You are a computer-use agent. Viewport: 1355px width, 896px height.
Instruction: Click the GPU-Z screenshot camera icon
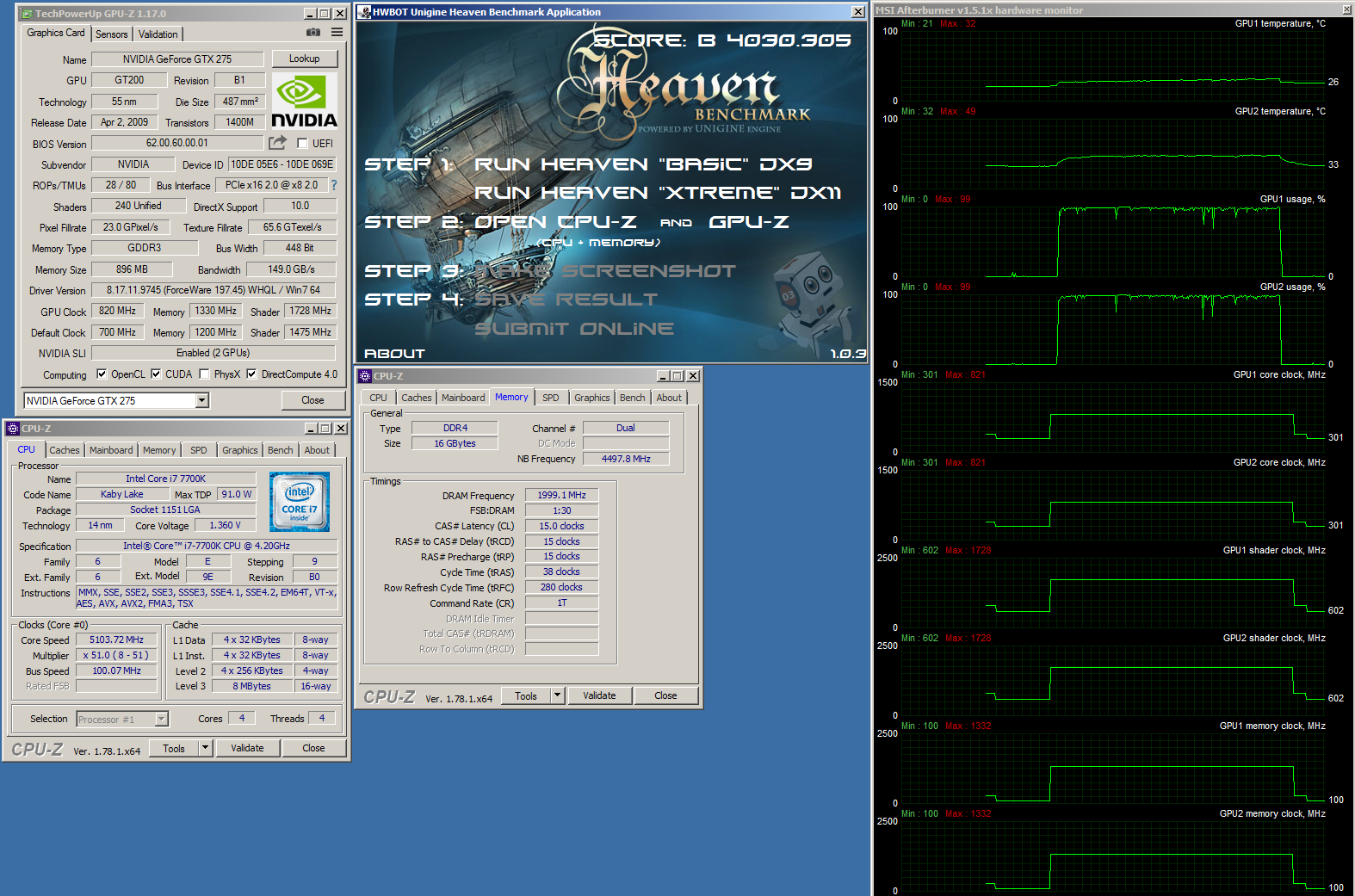(x=313, y=33)
